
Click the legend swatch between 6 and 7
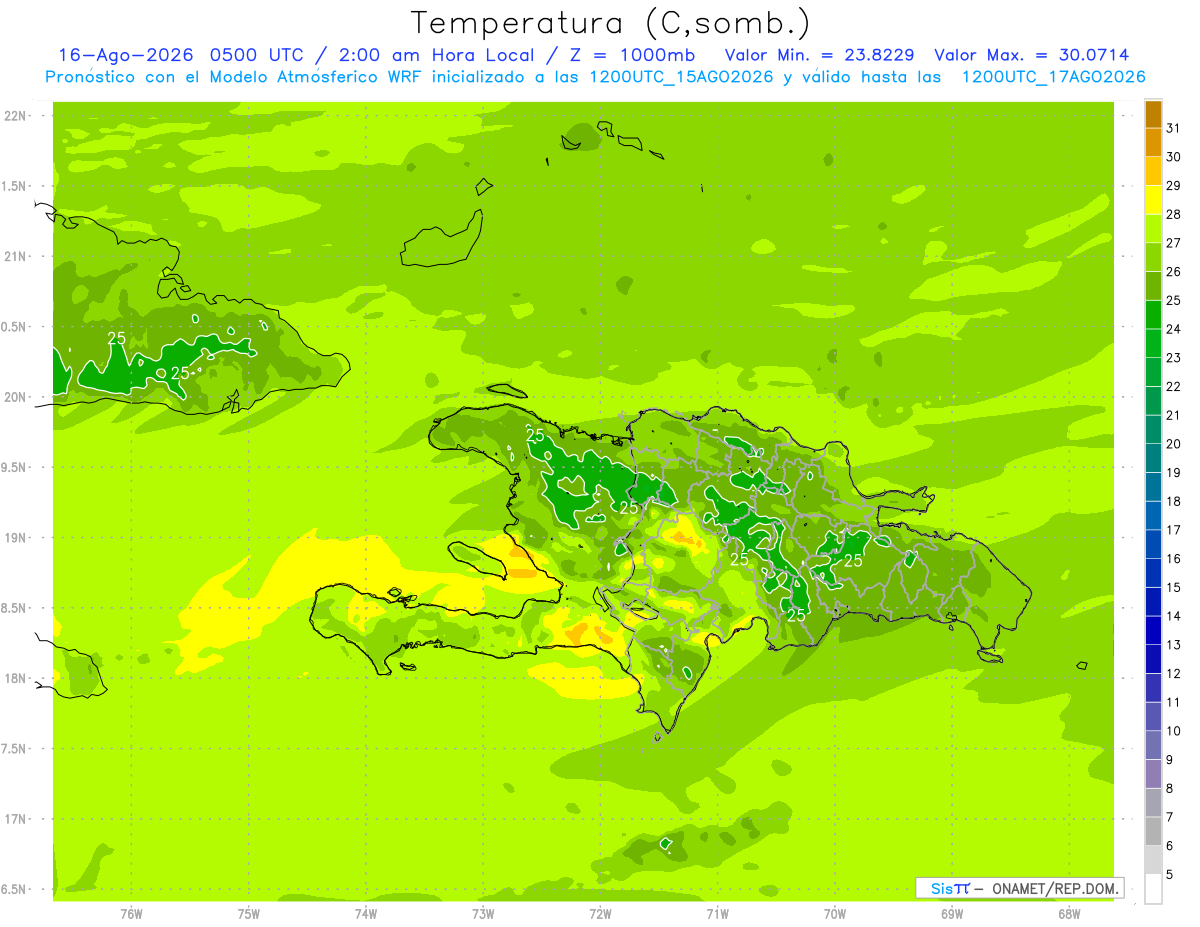(1153, 831)
